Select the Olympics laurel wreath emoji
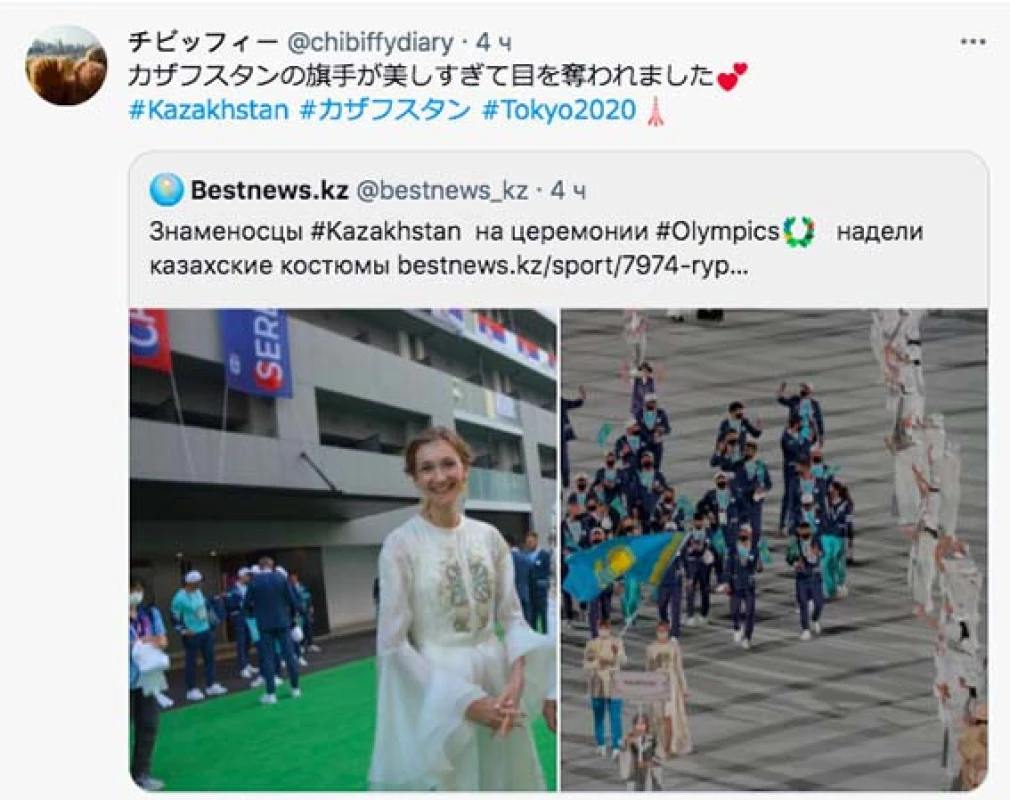This screenshot has height=800, width=1010. point(799,232)
